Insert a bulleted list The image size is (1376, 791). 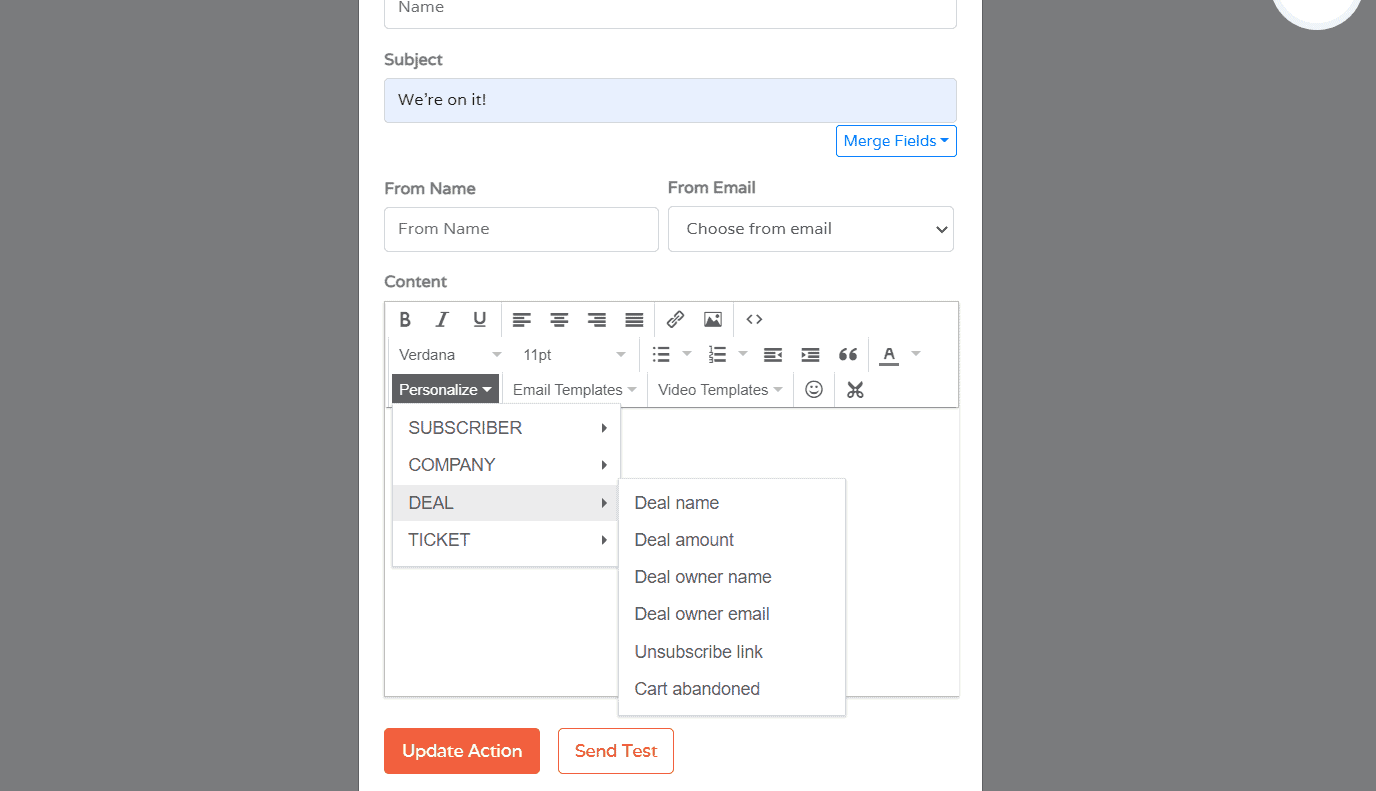pyautogui.click(x=661, y=354)
